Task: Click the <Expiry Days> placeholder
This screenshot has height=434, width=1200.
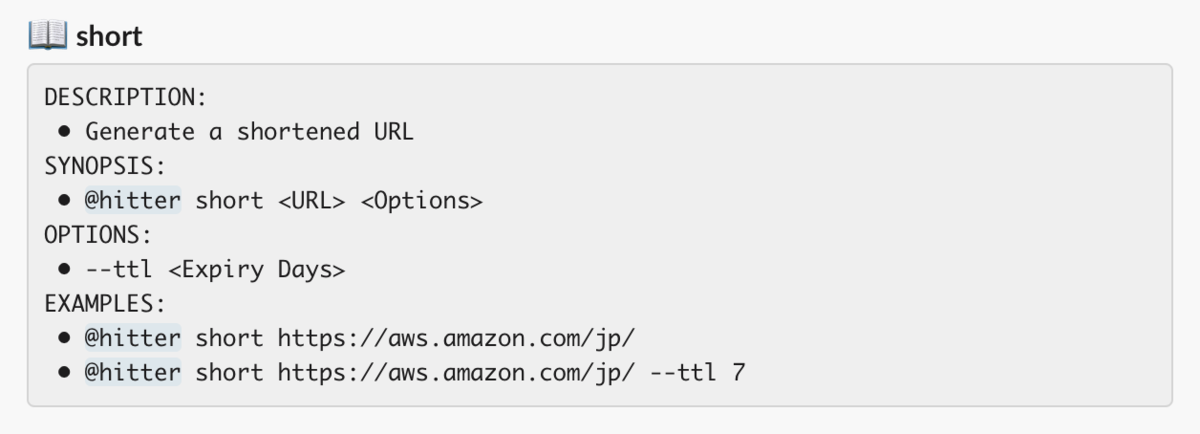Action: (x=256, y=270)
